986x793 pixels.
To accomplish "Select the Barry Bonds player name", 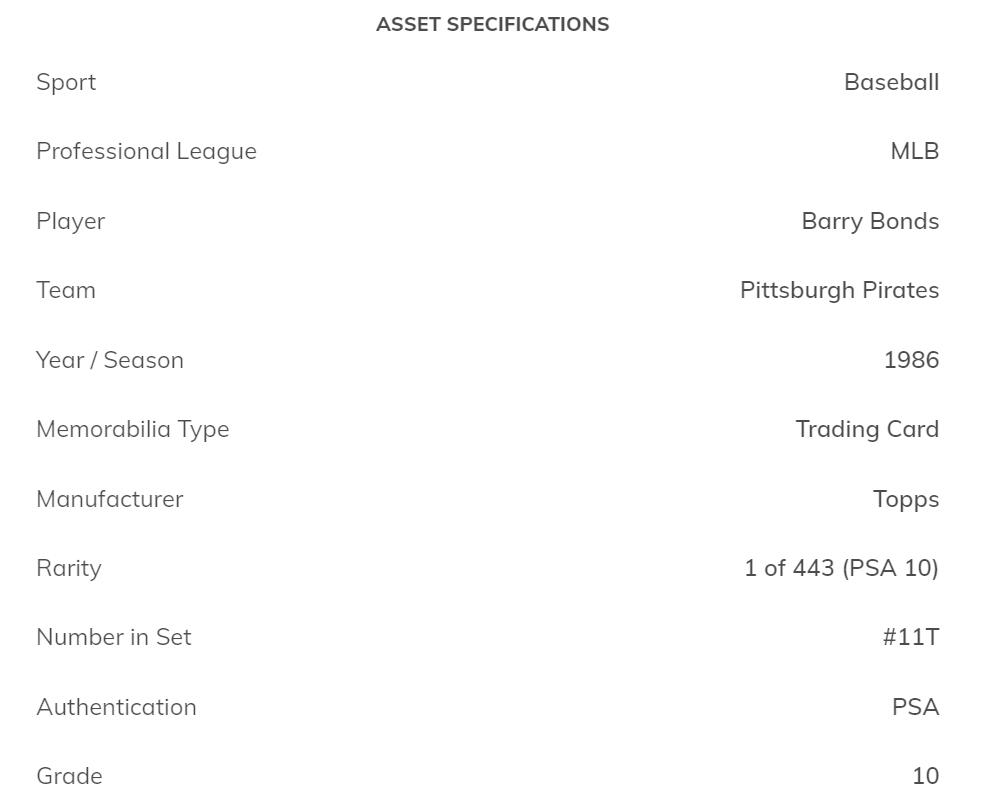I will (x=870, y=221).
